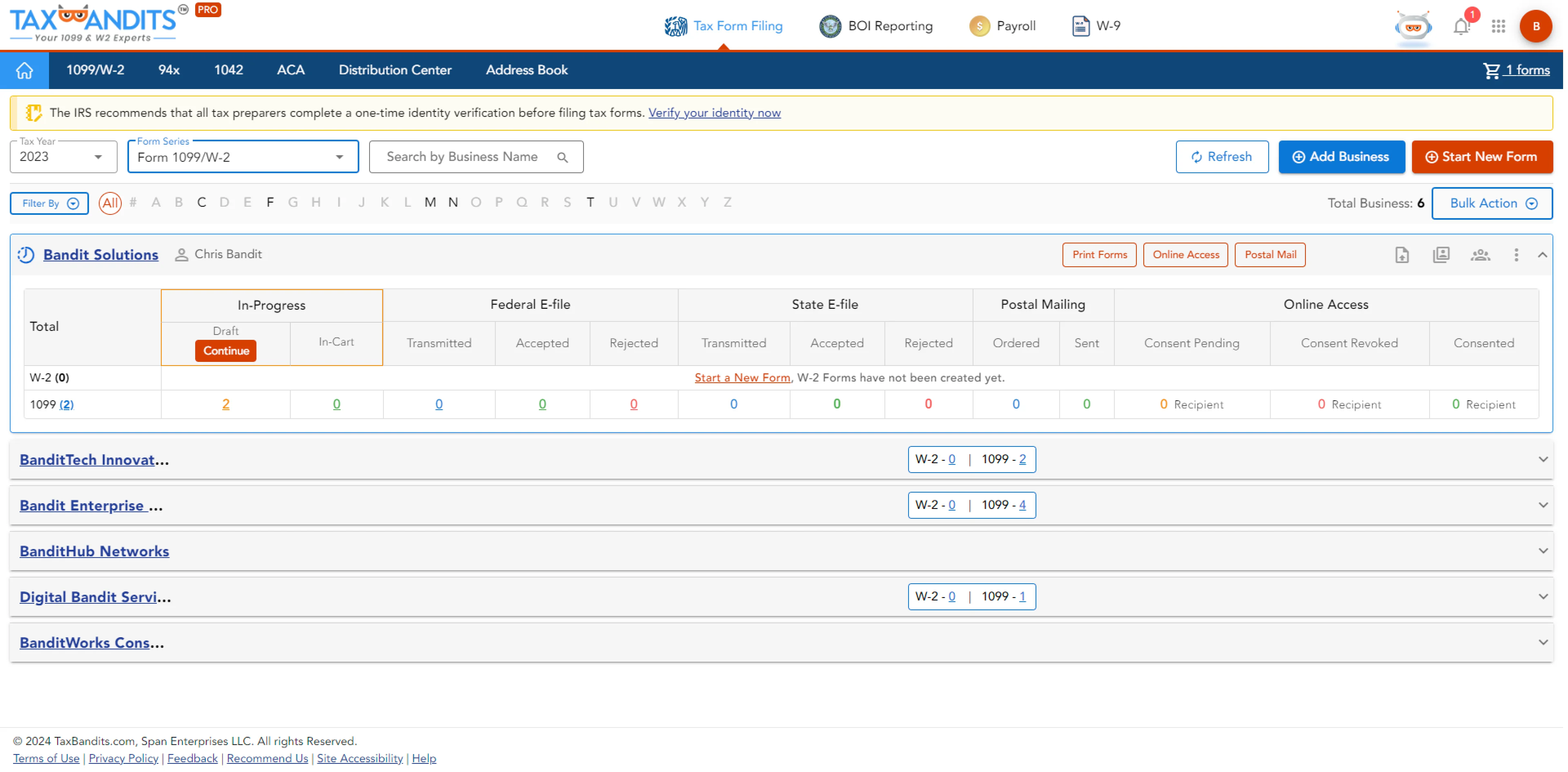The height and width of the screenshot is (772, 1568).
Task: Open Terms of Use footer link
Action: [x=46, y=758]
